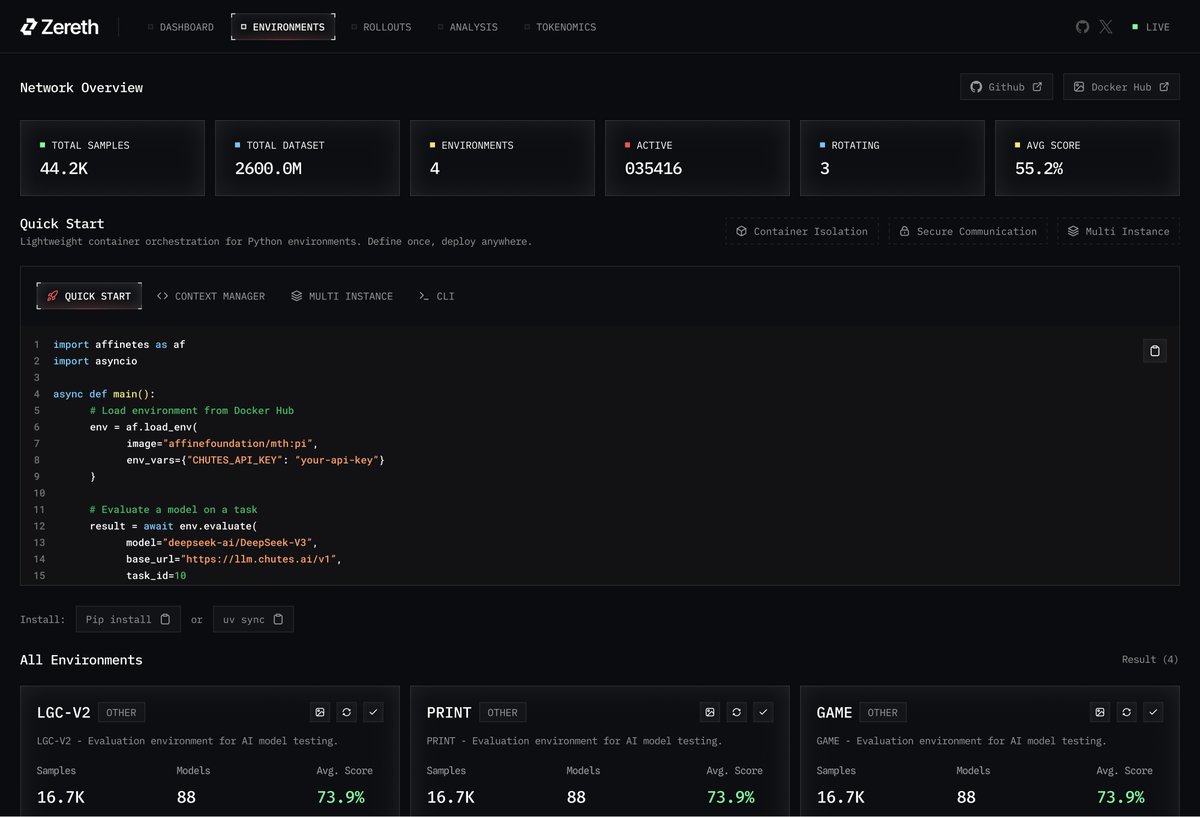Click the Rotating stat card

click(892, 158)
